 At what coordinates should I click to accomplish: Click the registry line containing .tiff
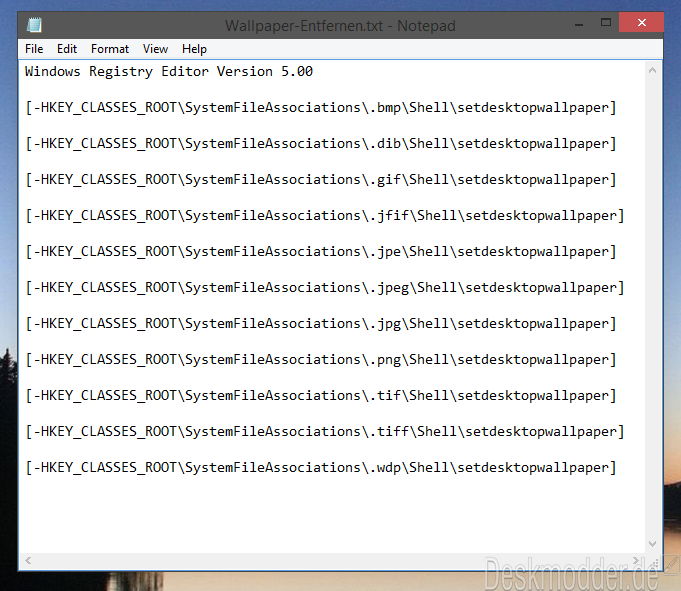pos(325,432)
